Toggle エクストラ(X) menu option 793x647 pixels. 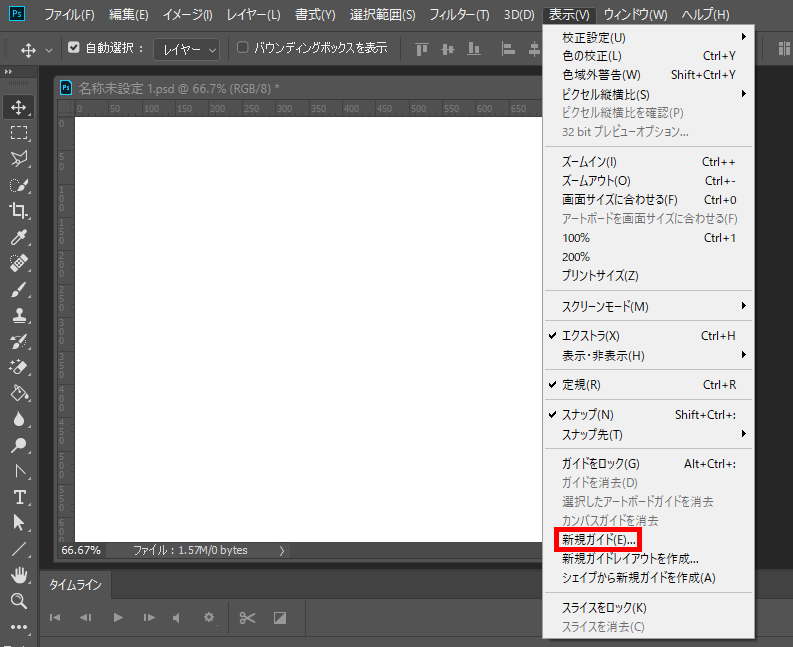(x=648, y=336)
